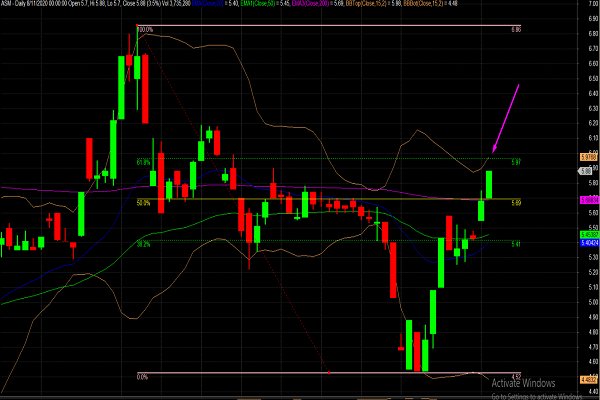
Task: Click the grey 5.88 last-price marker
Action: point(585,171)
